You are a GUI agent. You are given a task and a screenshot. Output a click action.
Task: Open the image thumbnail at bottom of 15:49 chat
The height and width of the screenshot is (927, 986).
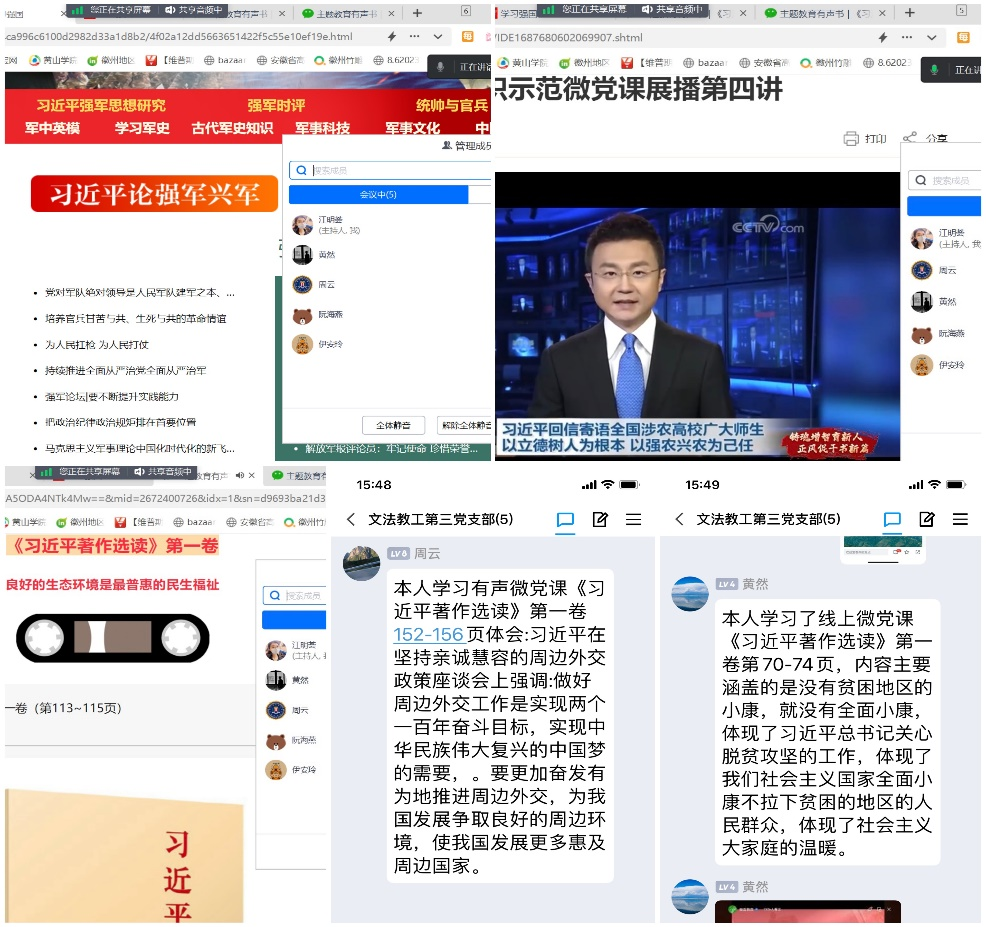point(807,911)
